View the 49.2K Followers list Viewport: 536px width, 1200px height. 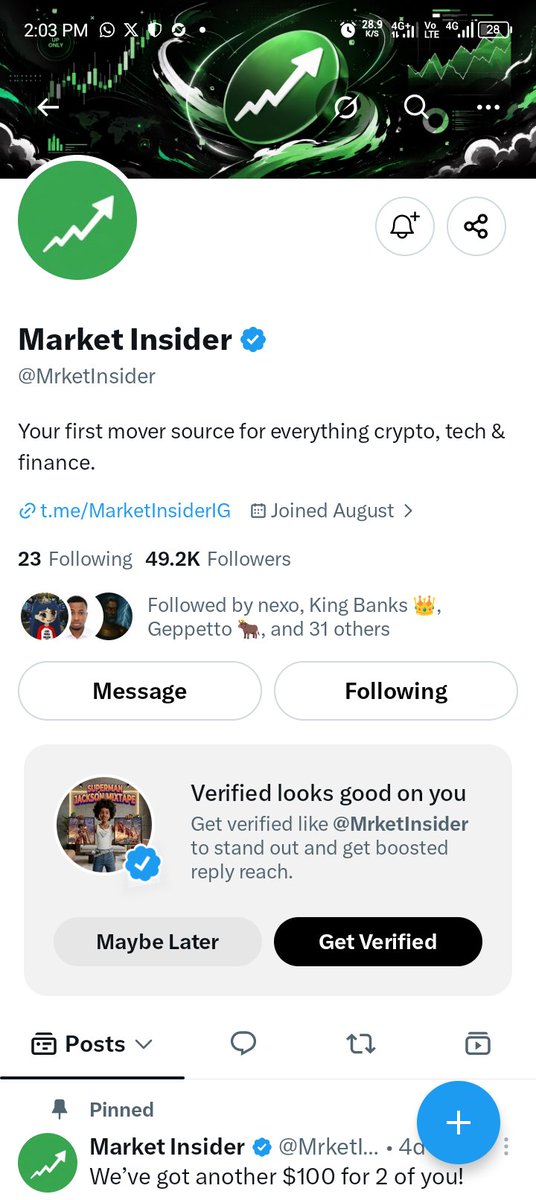click(218, 559)
